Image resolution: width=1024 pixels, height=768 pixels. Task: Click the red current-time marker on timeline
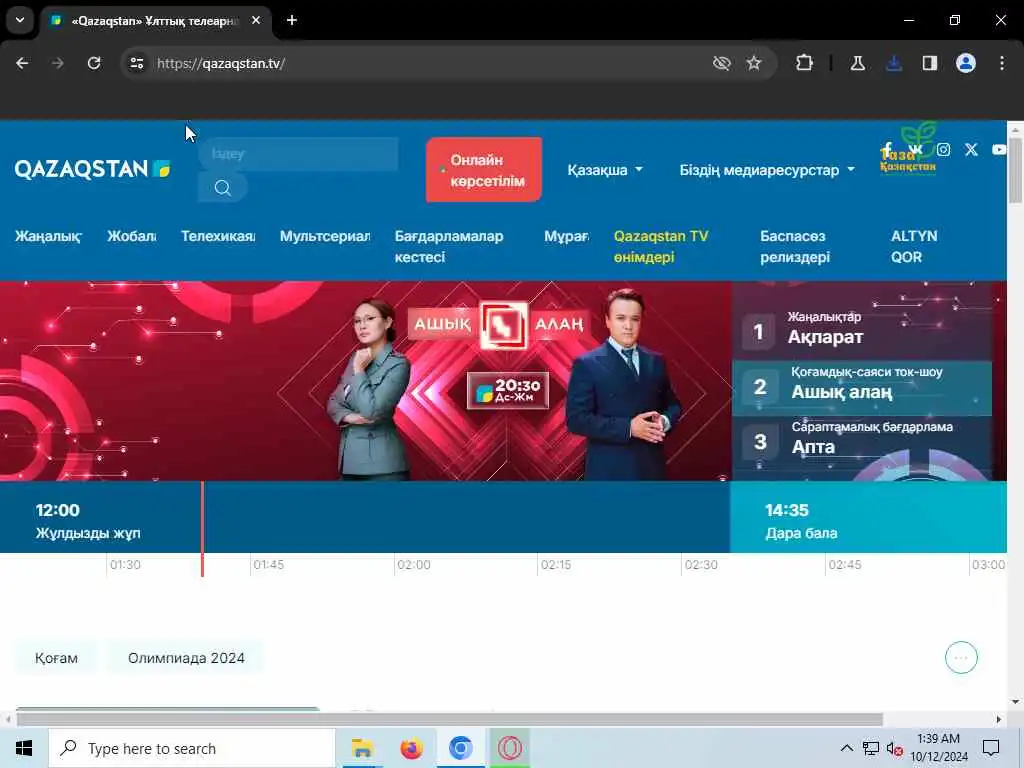point(202,529)
